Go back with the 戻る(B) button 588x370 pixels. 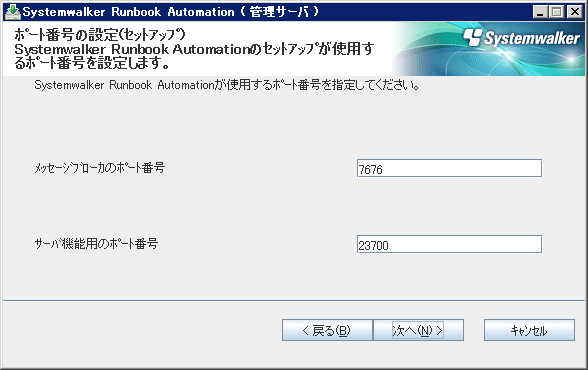point(327,330)
